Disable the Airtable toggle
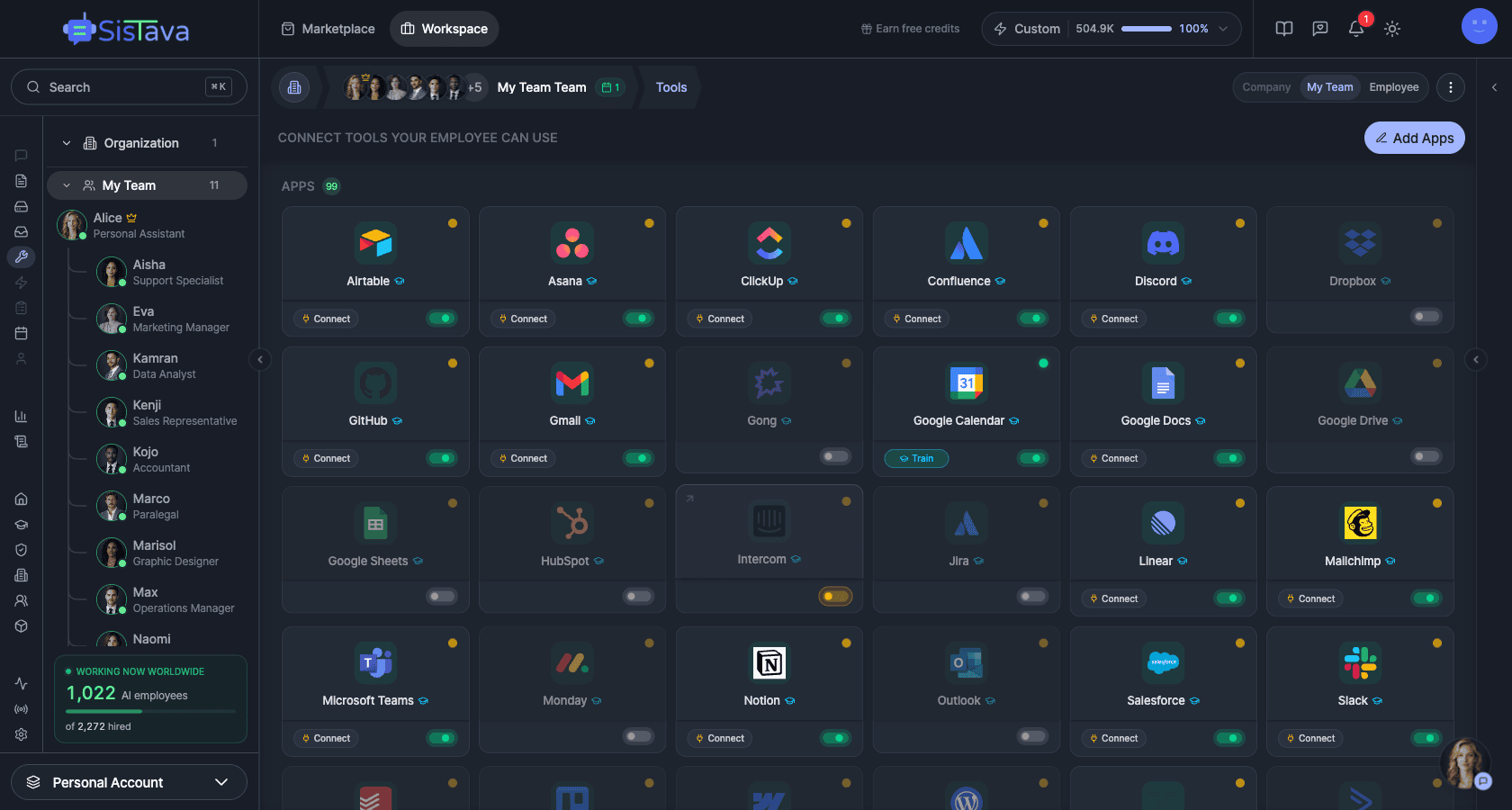 [442, 318]
